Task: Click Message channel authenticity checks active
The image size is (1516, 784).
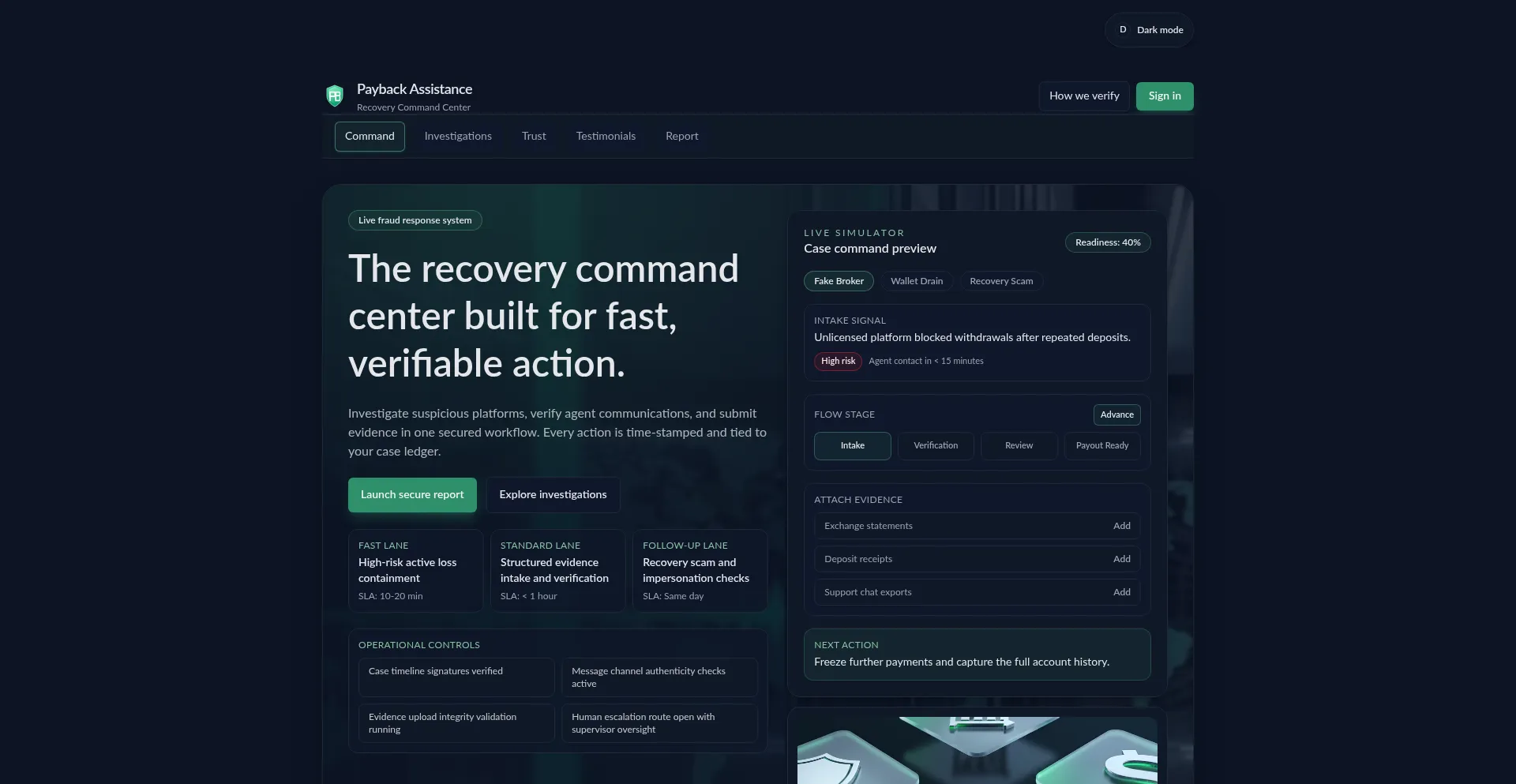Action: click(659, 677)
